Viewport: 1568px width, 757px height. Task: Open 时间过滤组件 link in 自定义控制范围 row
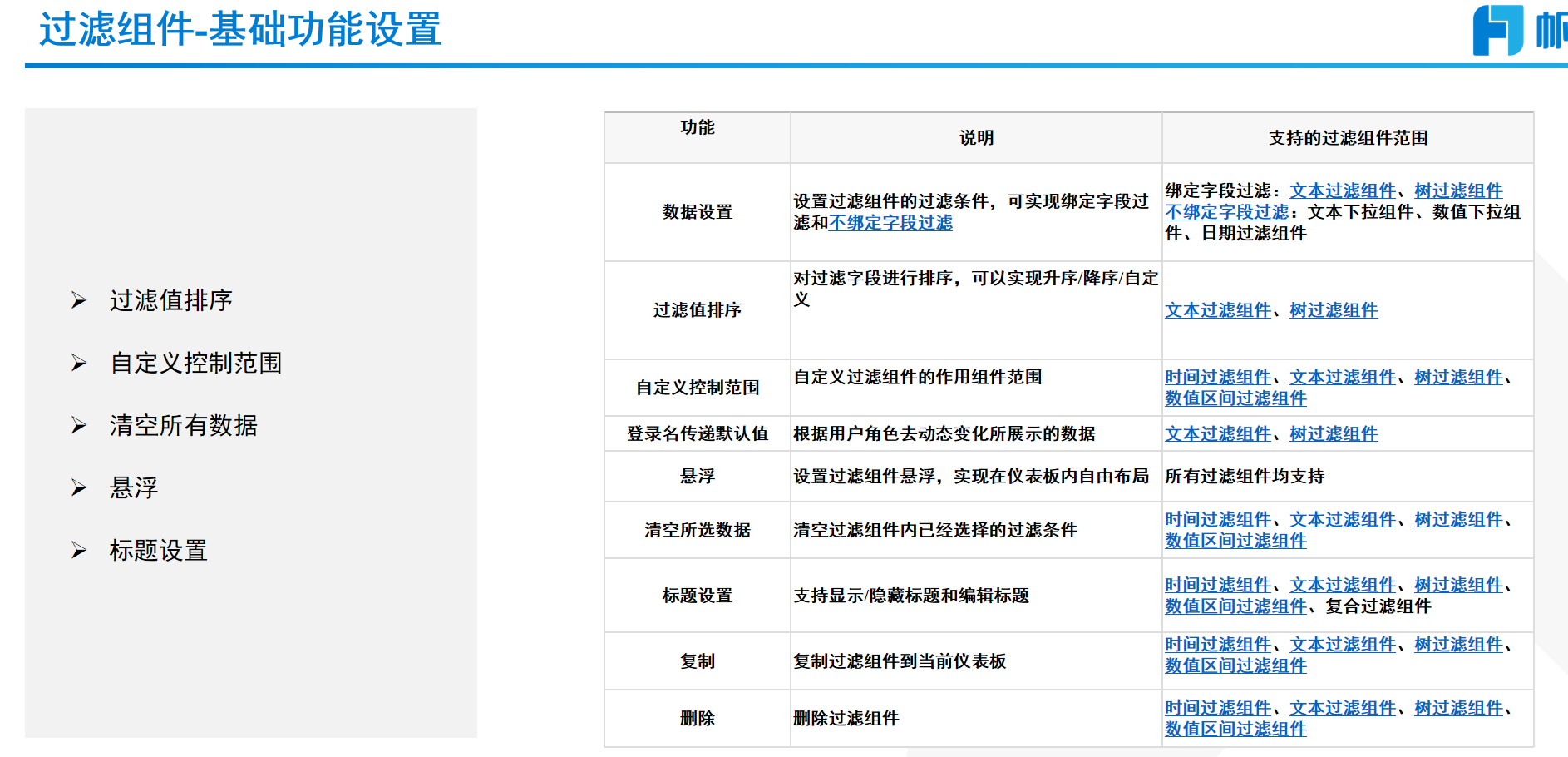tap(1218, 377)
